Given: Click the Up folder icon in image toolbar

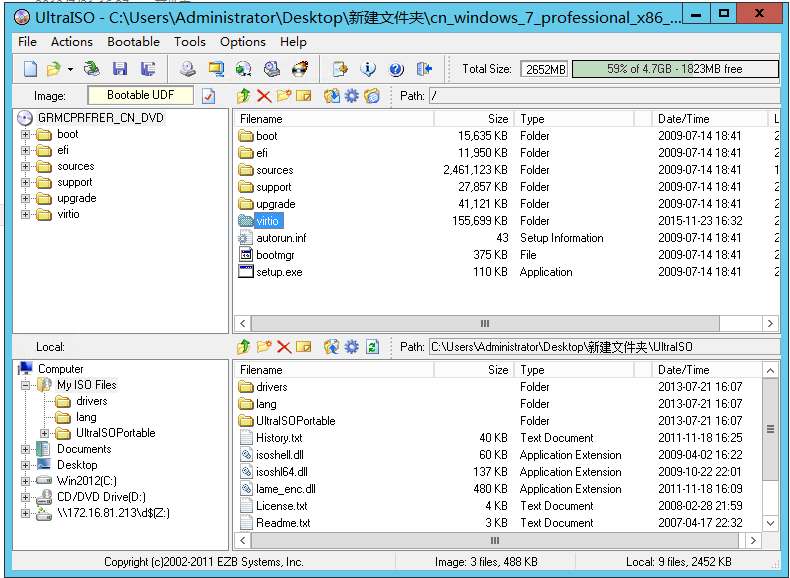Looking at the screenshot, I should click(x=244, y=95).
